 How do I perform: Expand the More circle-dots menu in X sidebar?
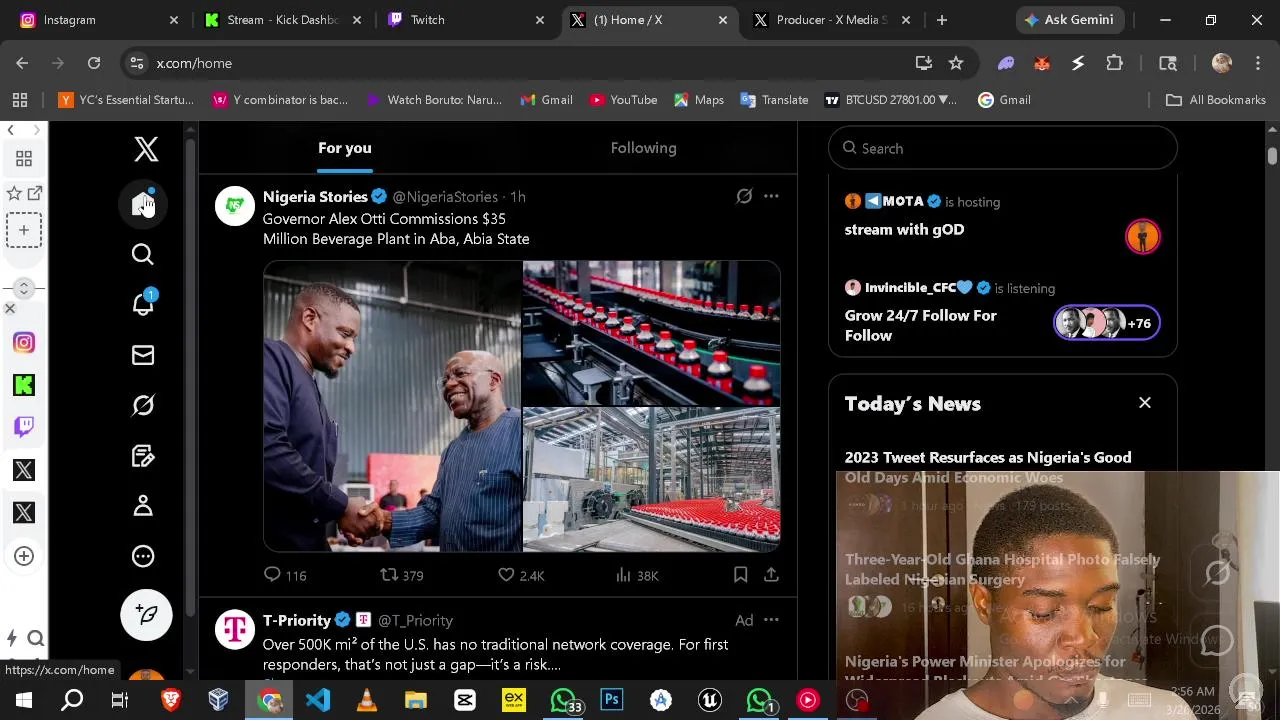[143, 556]
